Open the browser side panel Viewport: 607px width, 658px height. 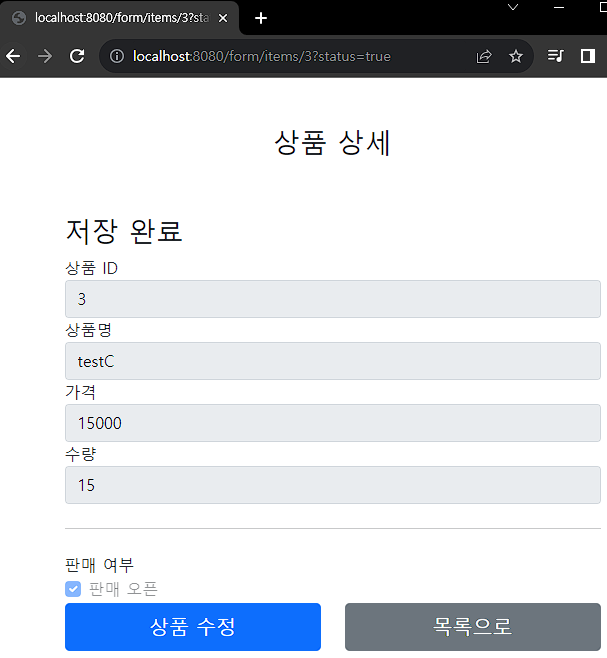click(588, 56)
